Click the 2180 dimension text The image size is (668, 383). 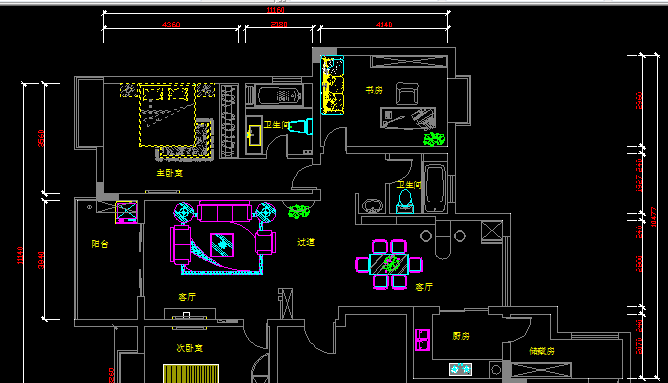[x=279, y=25]
